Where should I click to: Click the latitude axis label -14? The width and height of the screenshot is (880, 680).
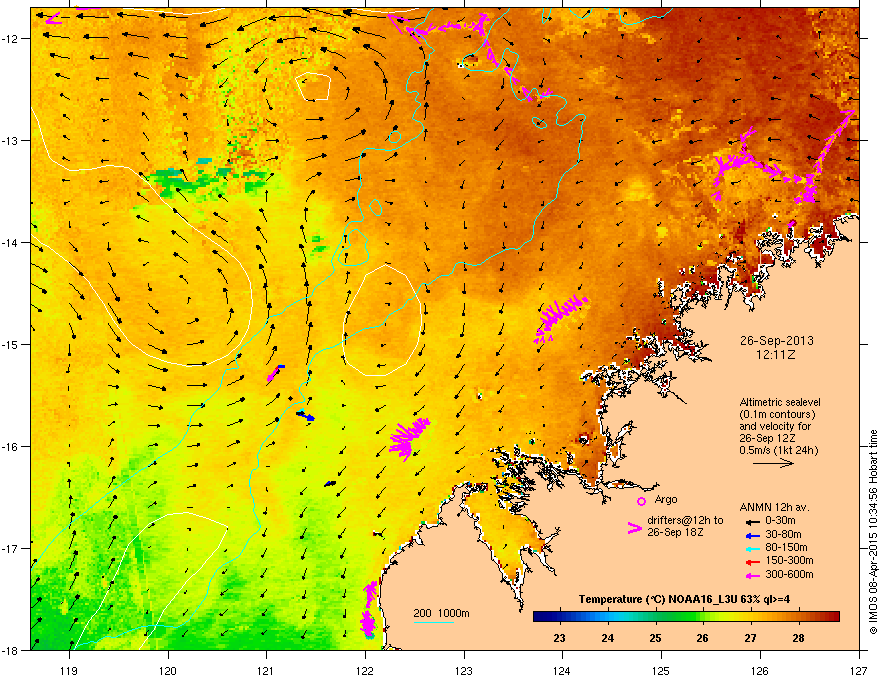click(10, 243)
